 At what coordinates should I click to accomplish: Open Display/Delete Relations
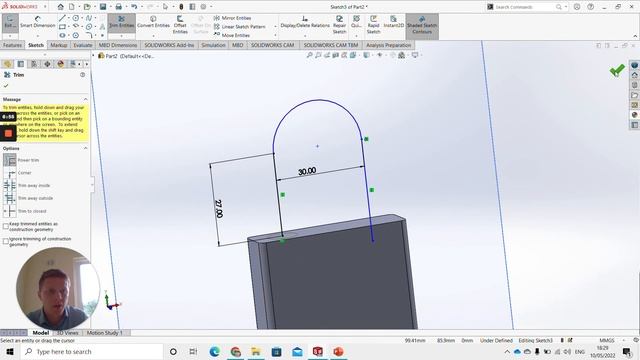point(305,22)
